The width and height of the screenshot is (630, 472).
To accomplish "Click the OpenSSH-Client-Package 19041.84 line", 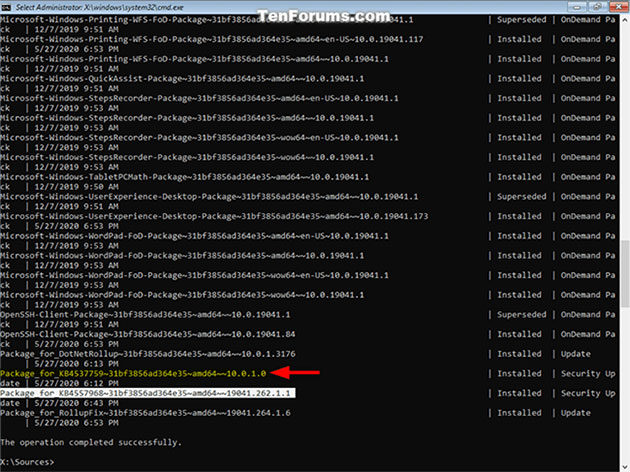I will pyautogui.click(x=147, y=334).
